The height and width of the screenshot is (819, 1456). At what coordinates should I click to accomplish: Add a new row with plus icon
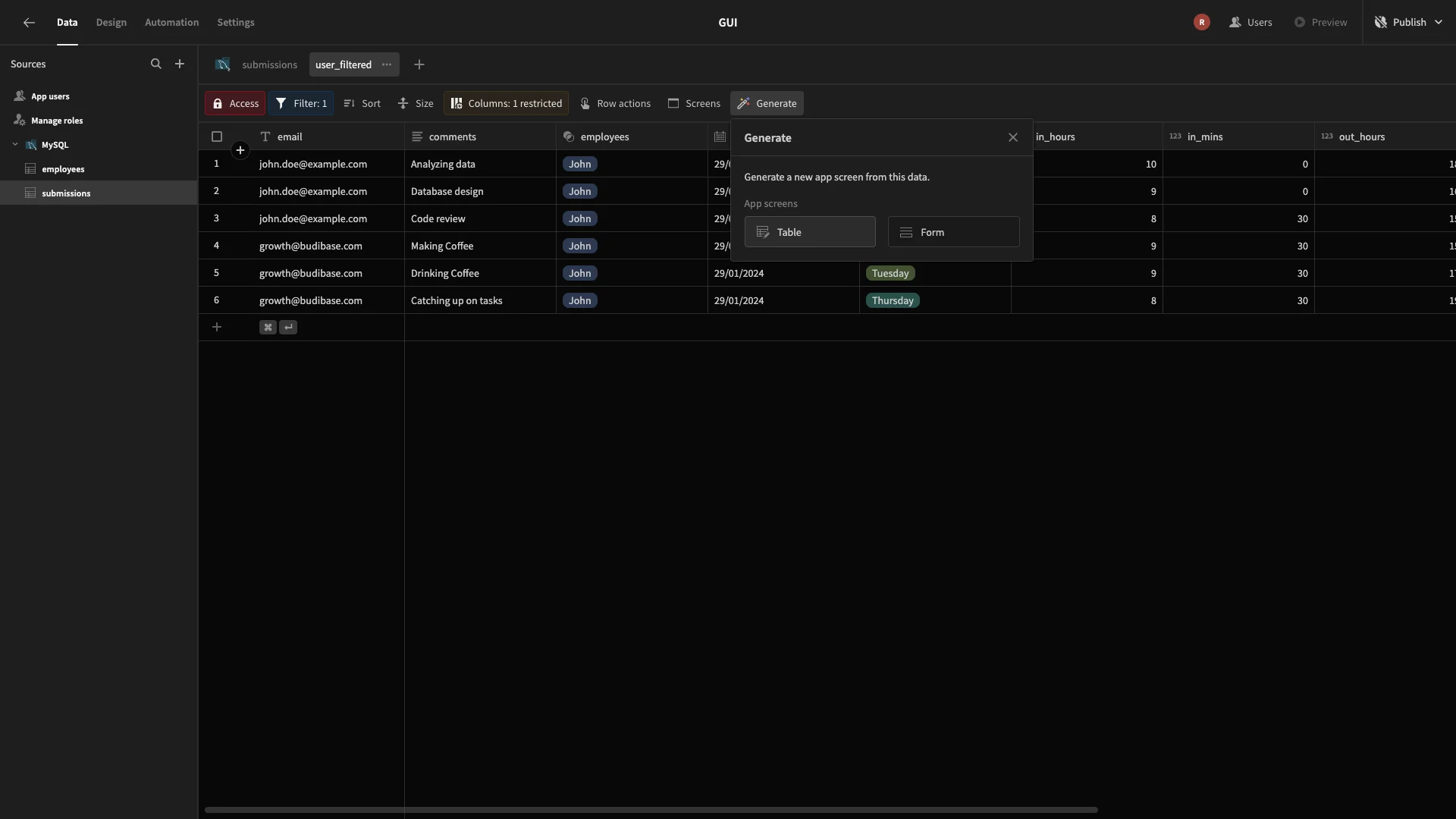coord(217,328)
